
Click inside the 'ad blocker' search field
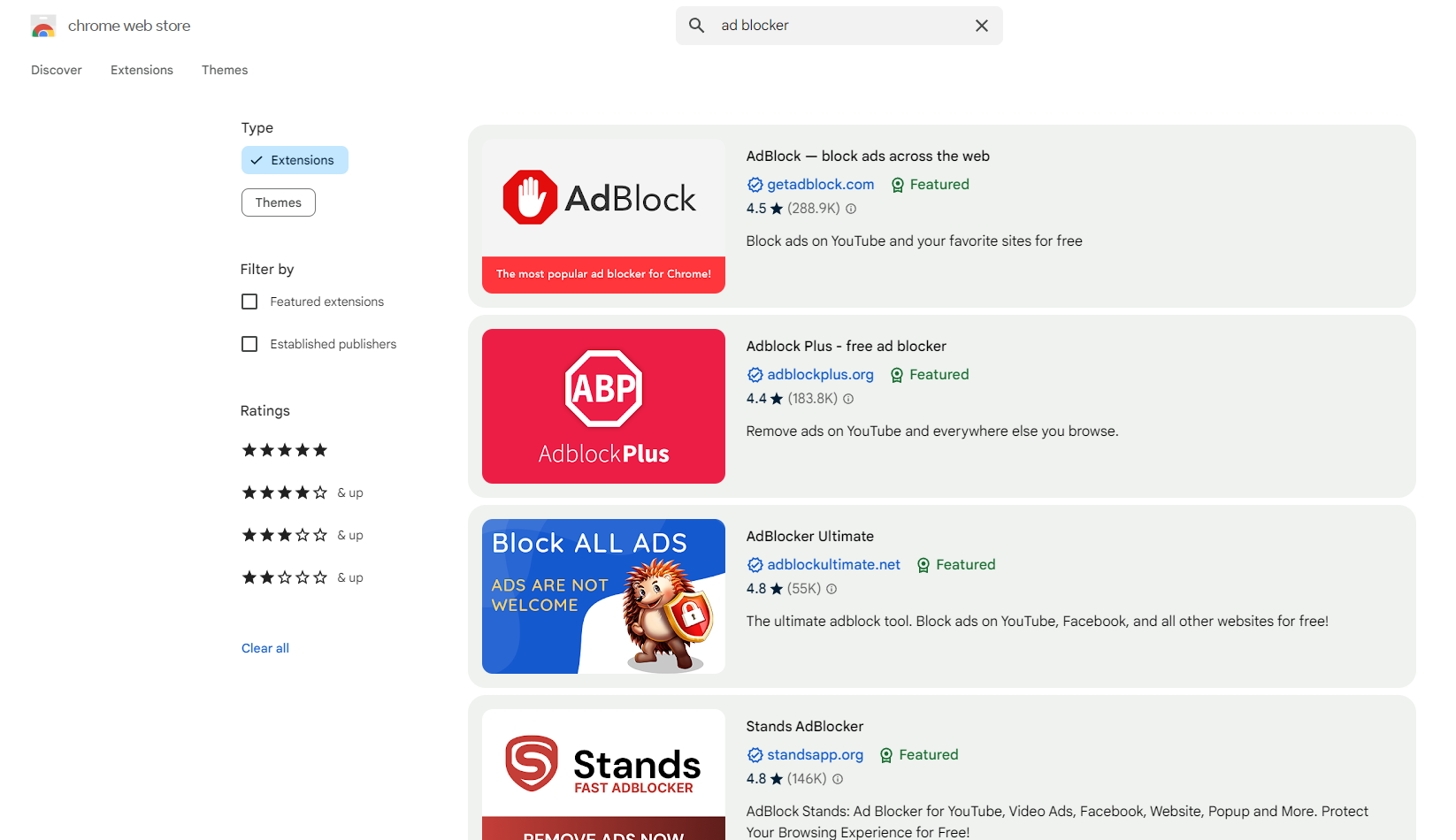click(840, 26)
